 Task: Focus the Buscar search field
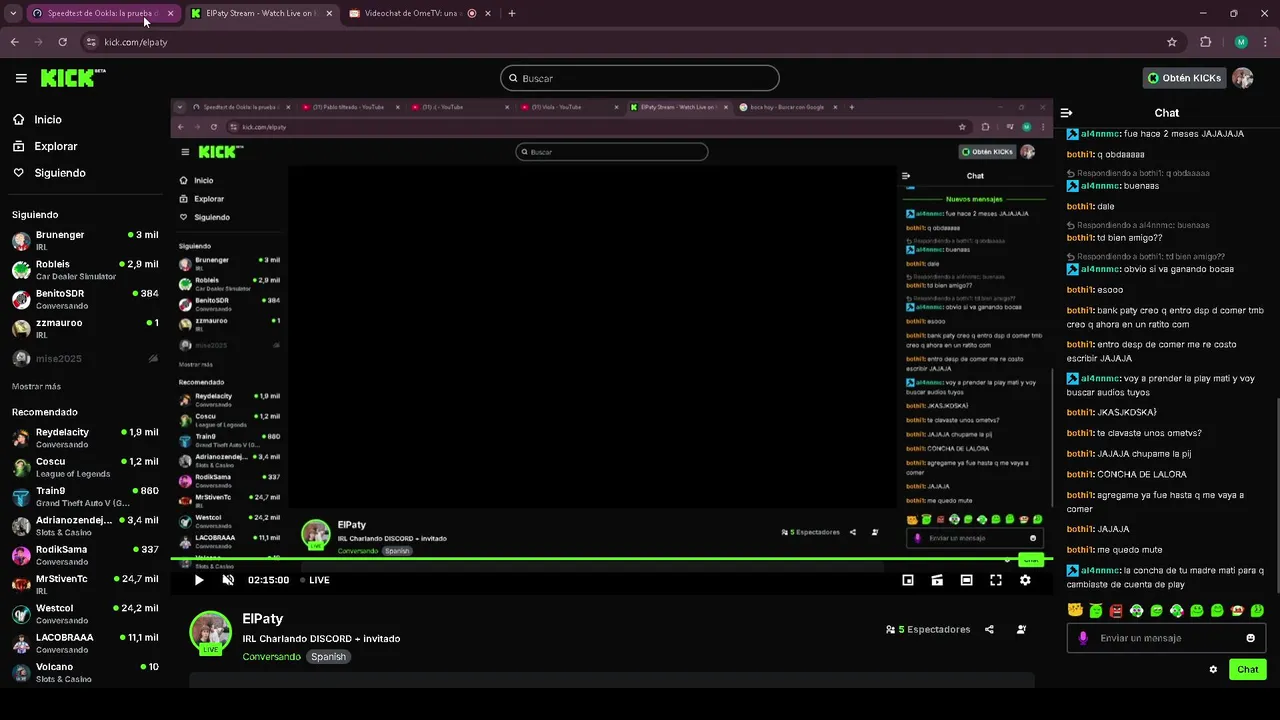pos(640,78)
